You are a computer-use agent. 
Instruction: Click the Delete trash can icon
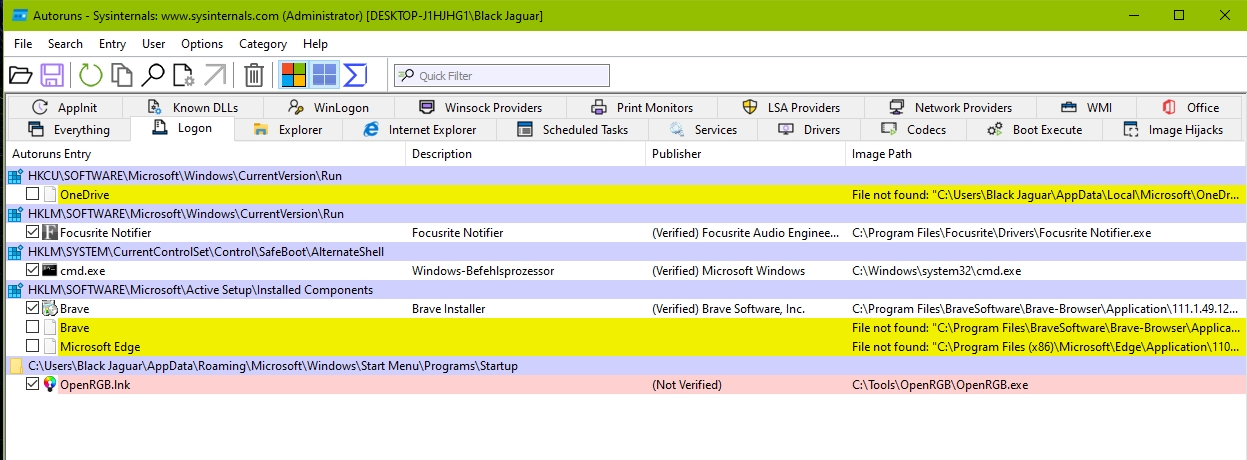click(x=254, y=75)
